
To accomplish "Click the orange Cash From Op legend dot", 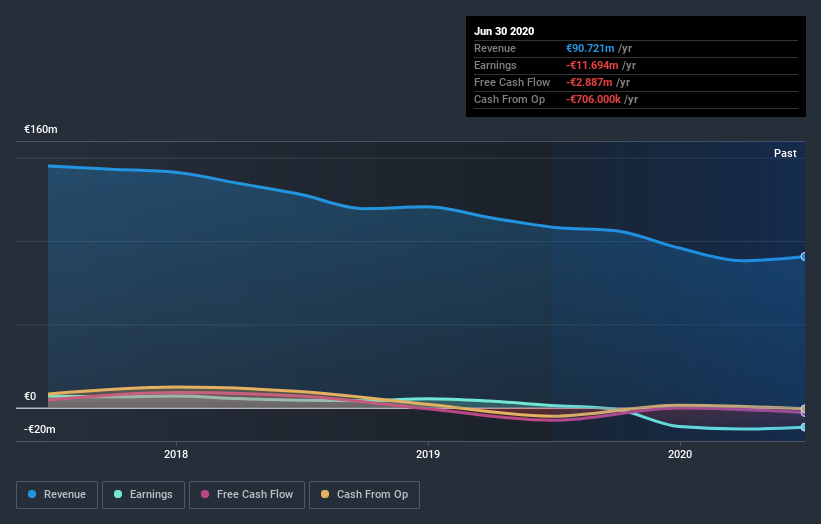I will (325, 494).
